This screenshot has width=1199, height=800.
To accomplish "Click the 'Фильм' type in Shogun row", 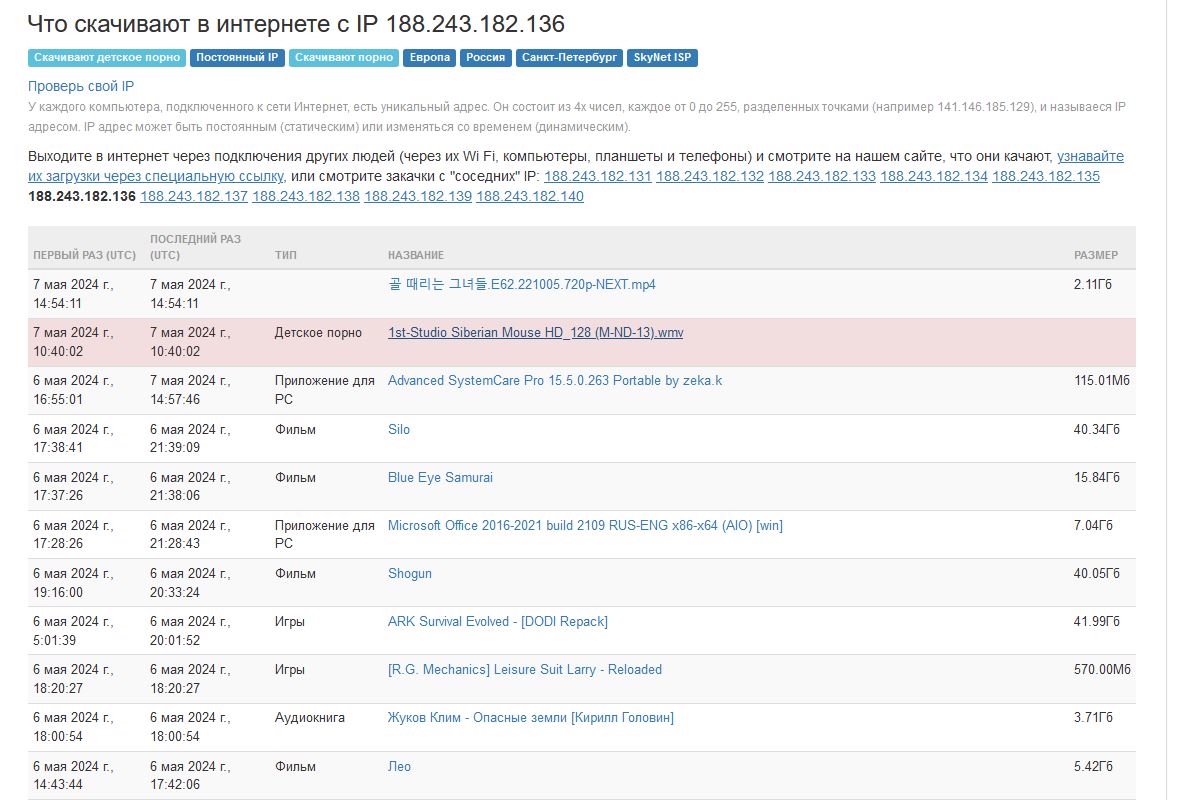I will click(295, 574).
